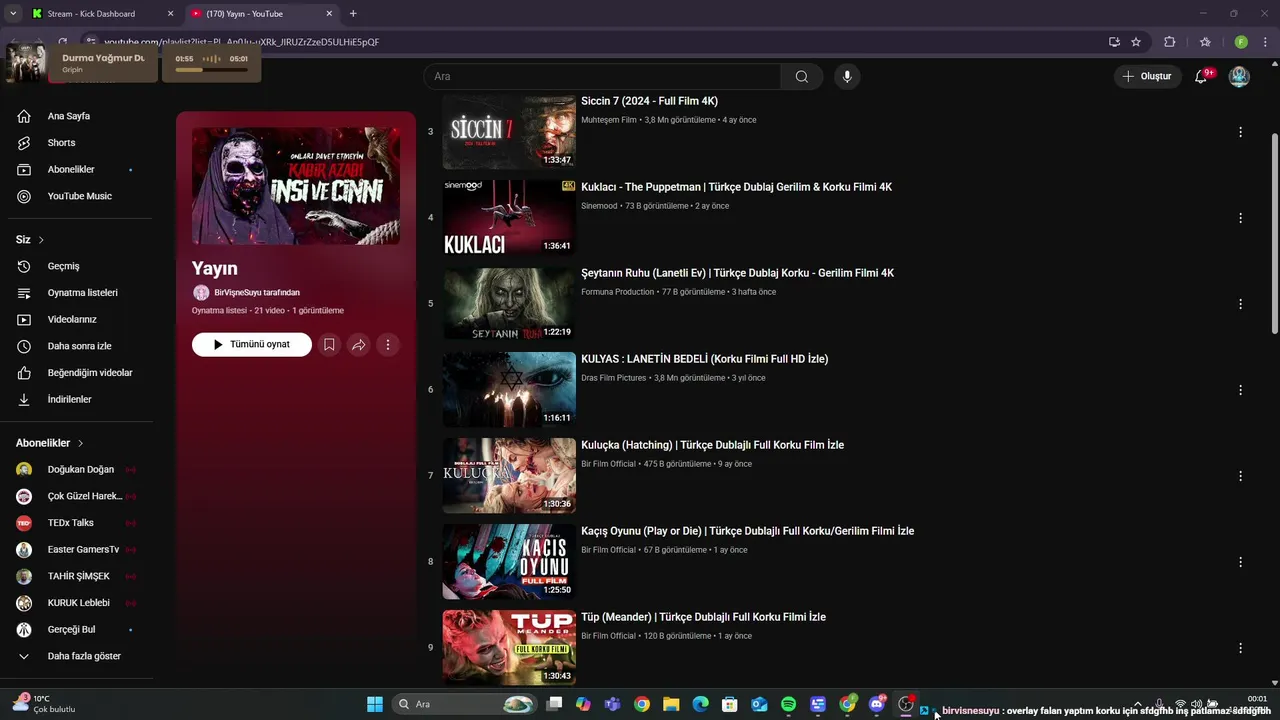This screenshot has width=1280, height=720.
Task: Open options menu for Şeytanın Ruhu video
Action: click(x=1240, y=304)
